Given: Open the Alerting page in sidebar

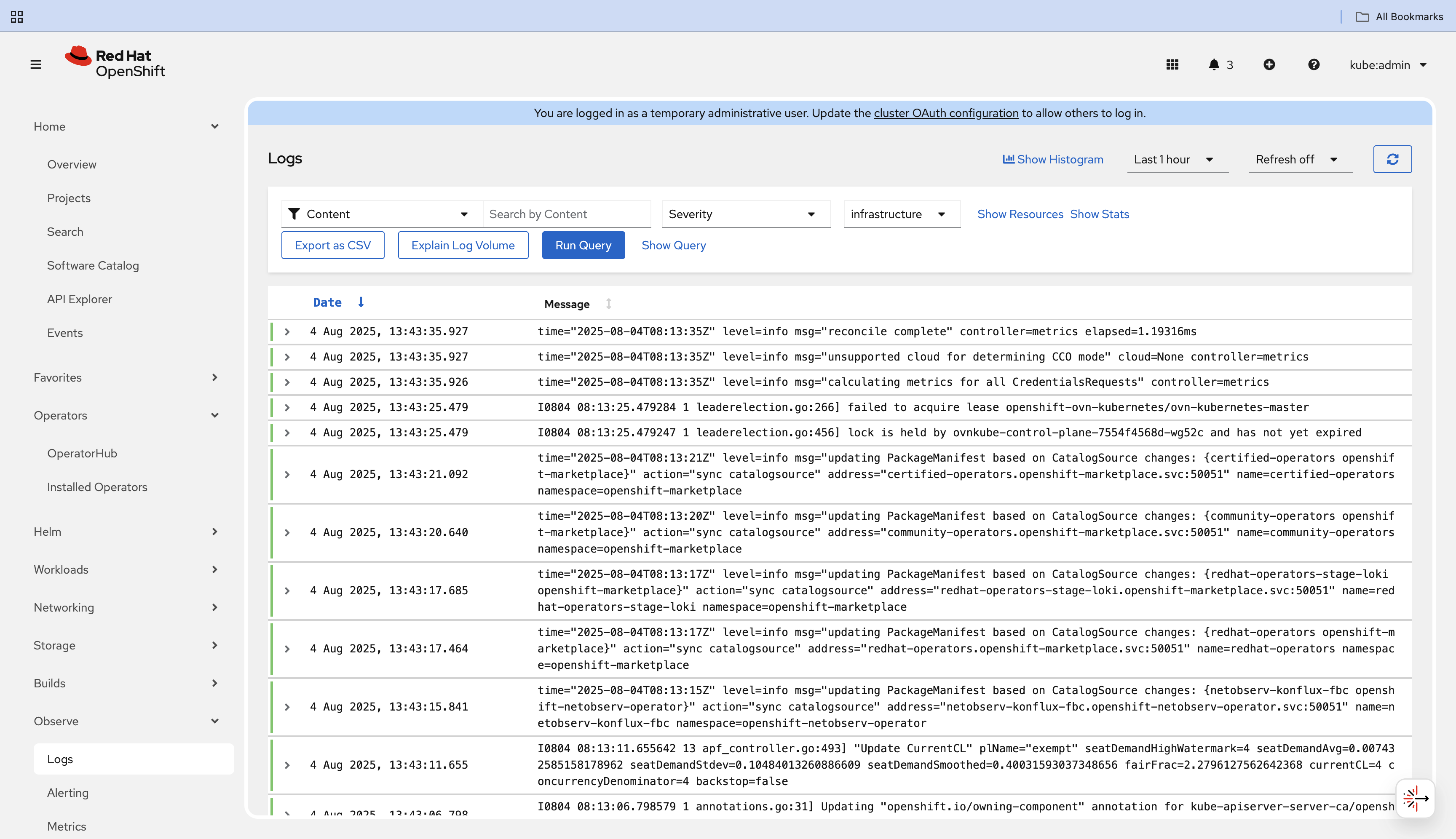Looking at the screenshot, I should click(68, 793).
